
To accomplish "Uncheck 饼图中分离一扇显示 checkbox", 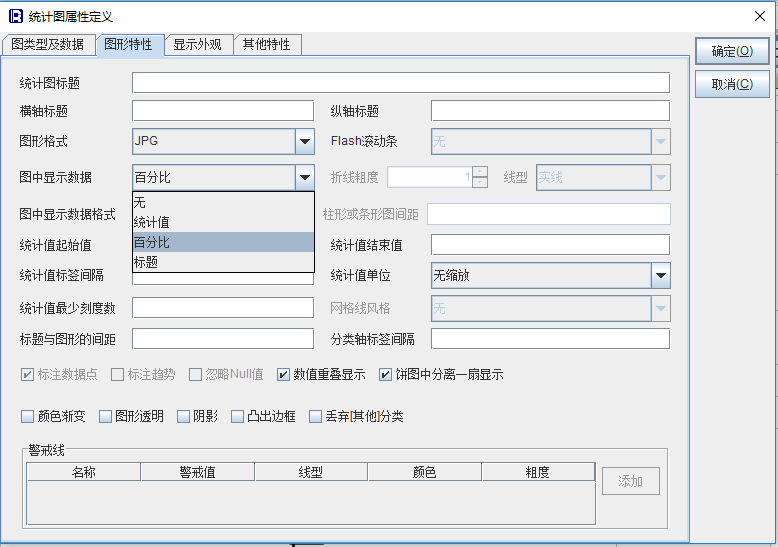I will coord(385,374).
